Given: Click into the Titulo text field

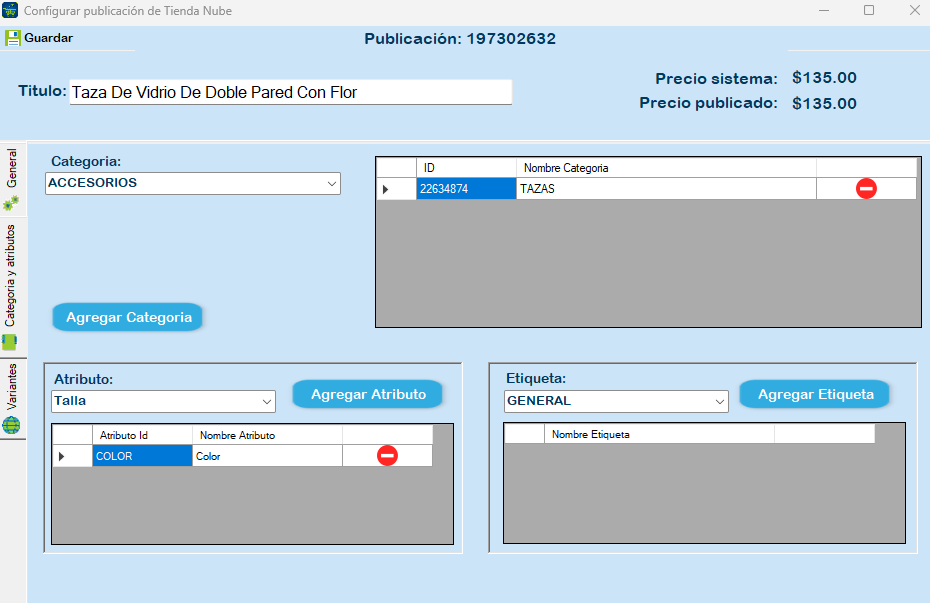Looking at the screenshot, I should [x=290, y=92].
